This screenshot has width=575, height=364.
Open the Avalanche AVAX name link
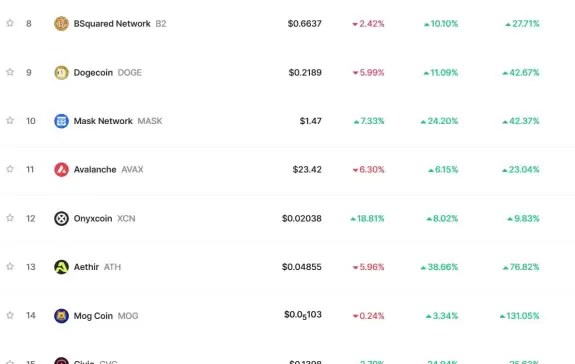tap(109, 170)
